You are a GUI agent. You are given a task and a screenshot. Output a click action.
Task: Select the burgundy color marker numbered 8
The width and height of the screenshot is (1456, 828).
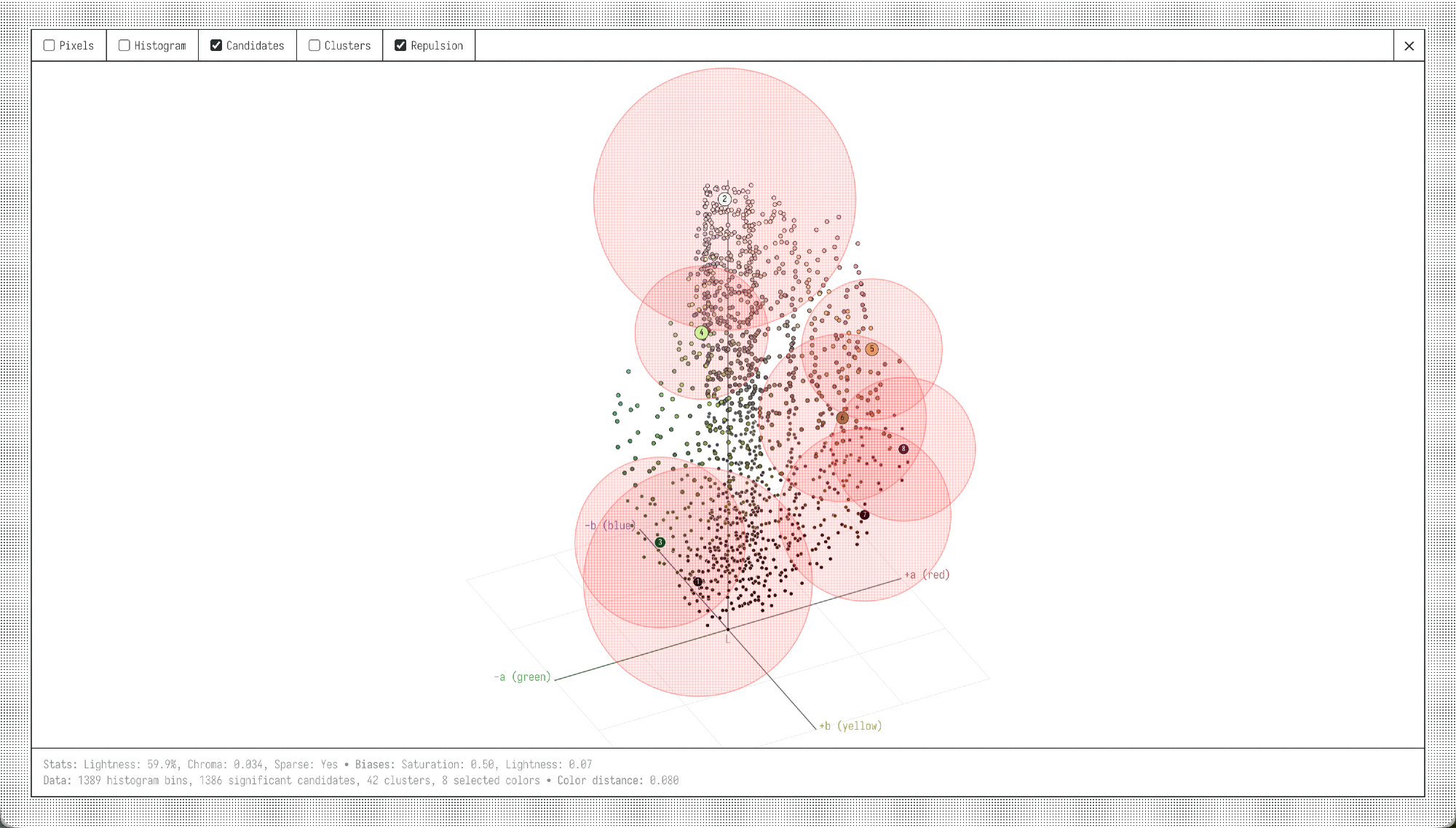[x=903, y=449]
